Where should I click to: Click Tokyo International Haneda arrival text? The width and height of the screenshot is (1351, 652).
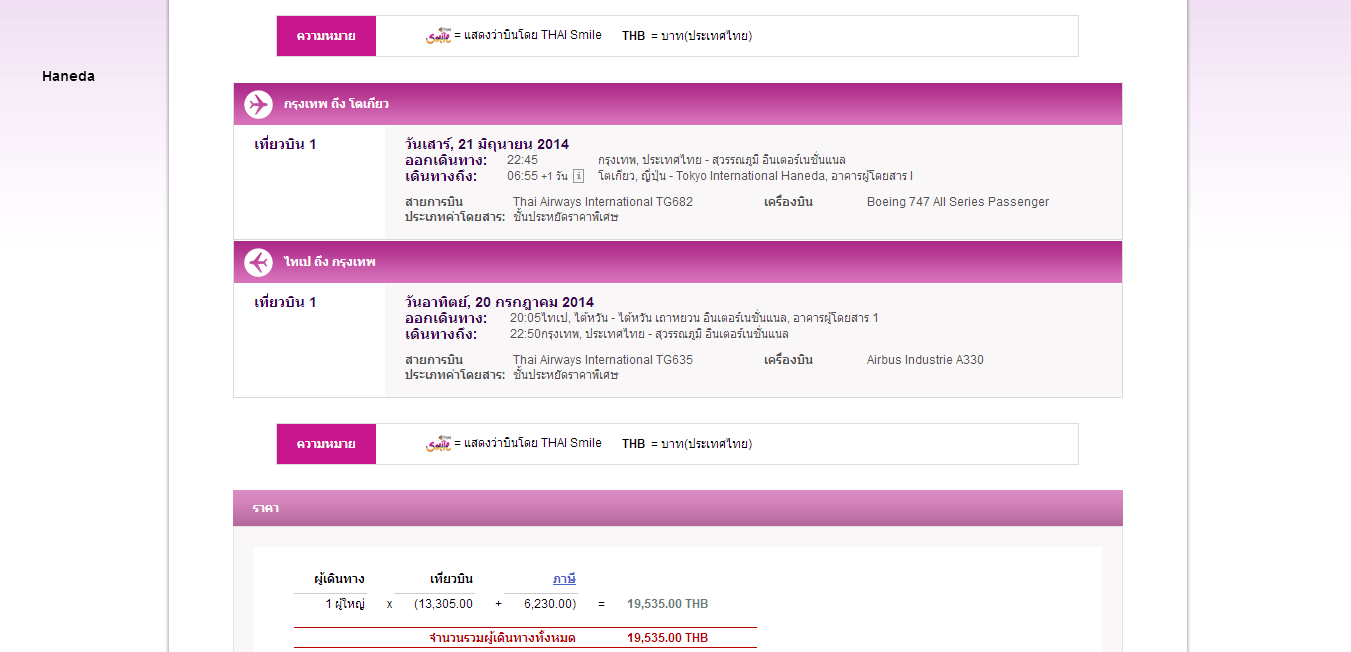755,176
